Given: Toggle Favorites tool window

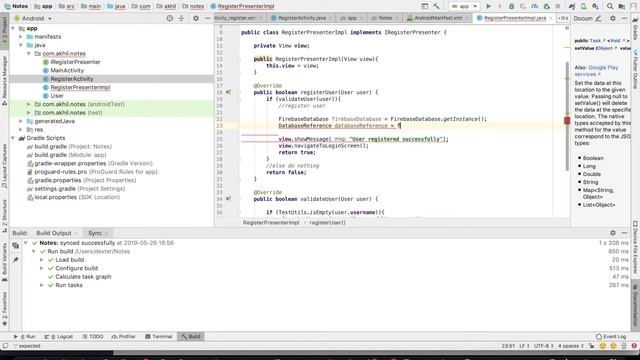Looking at the screenshot, I should pyautogui.click(x=4, y=309).
